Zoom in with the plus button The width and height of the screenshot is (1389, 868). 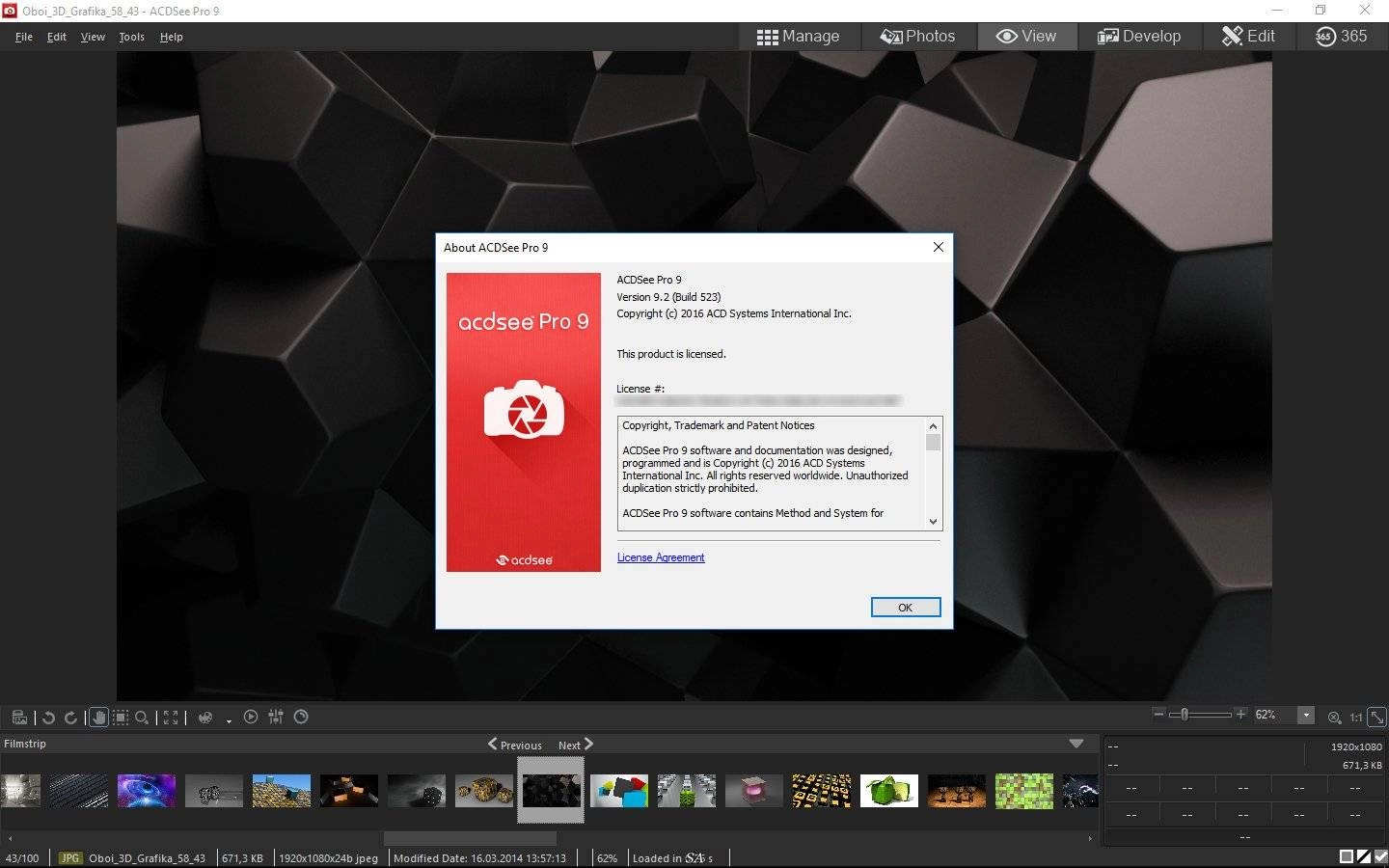tap(1240, 714)
